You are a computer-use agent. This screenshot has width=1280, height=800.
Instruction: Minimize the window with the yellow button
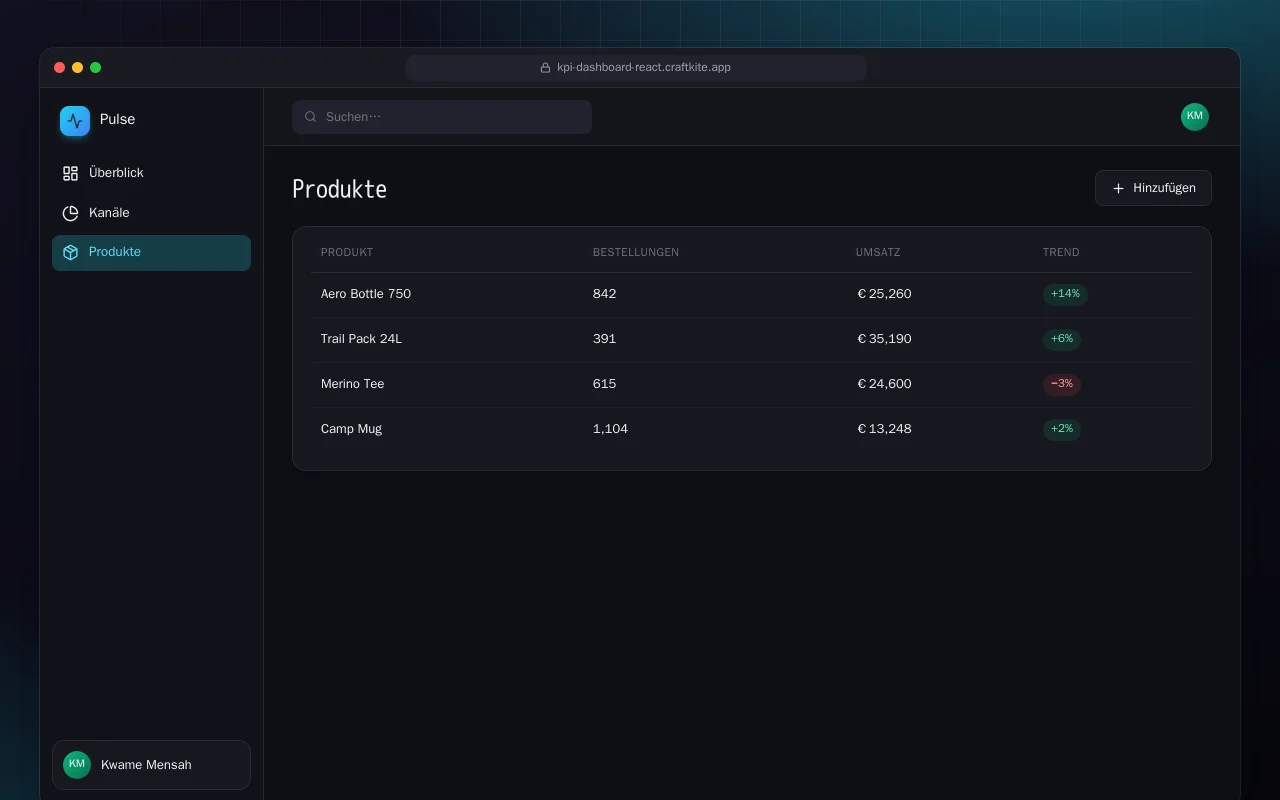click(77, 68)
